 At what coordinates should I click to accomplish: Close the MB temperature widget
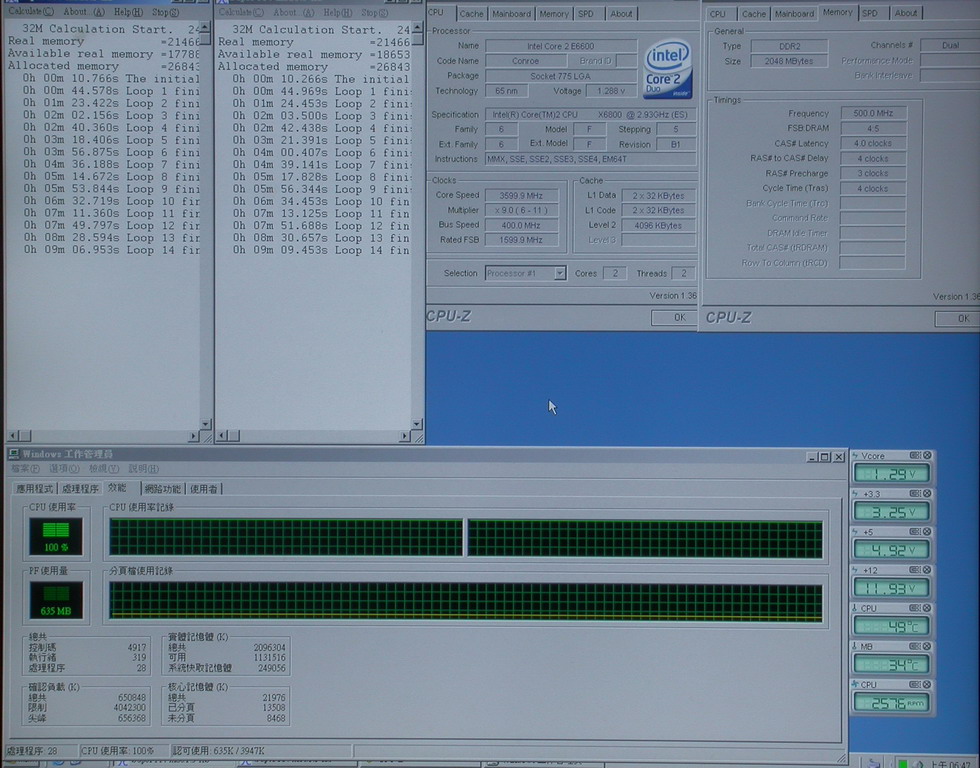point(928,646)
